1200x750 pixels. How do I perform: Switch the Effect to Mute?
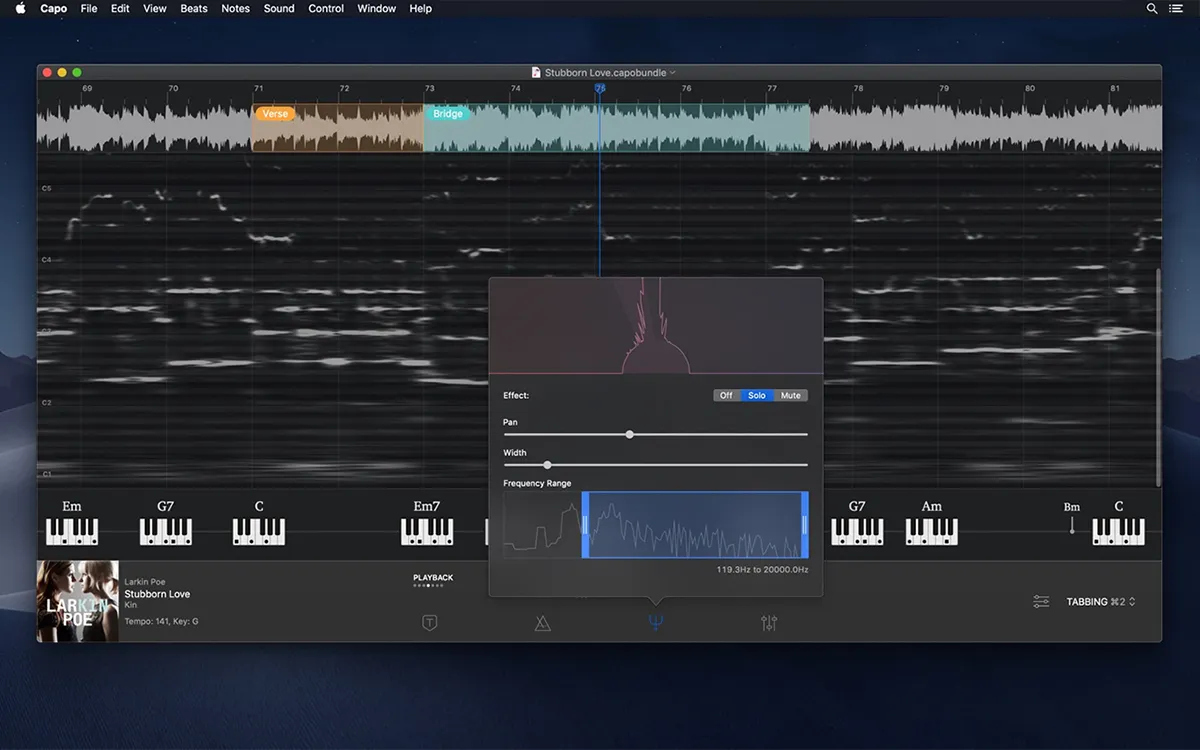coord(790,395)
